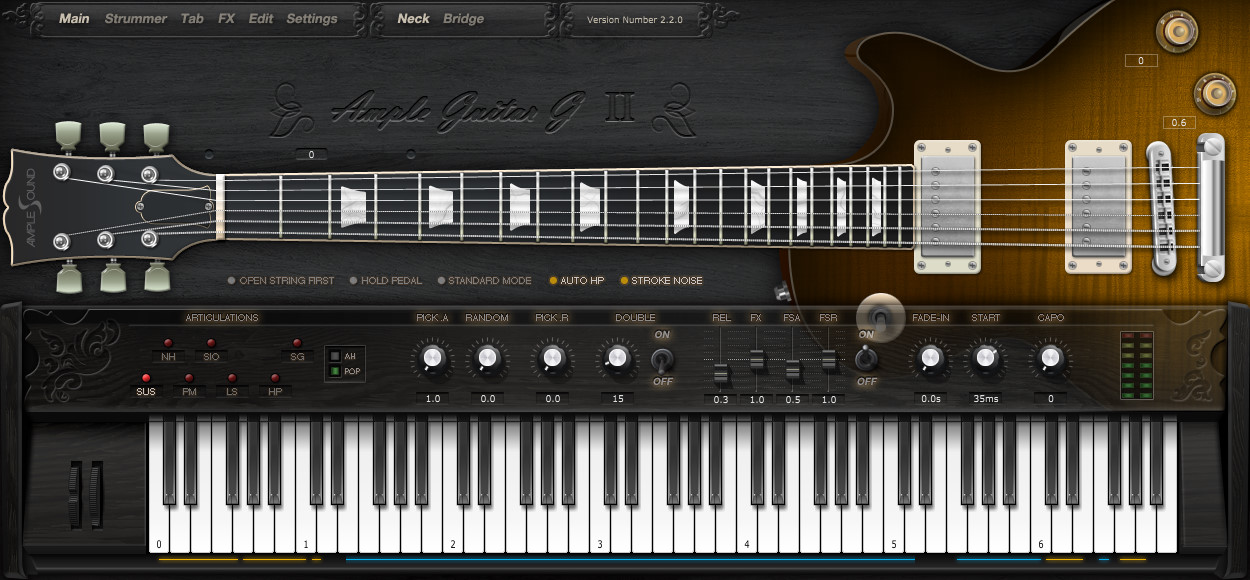Flip the FADE-IN on/off switch
1250x580 pixels.
coord(866,360)
